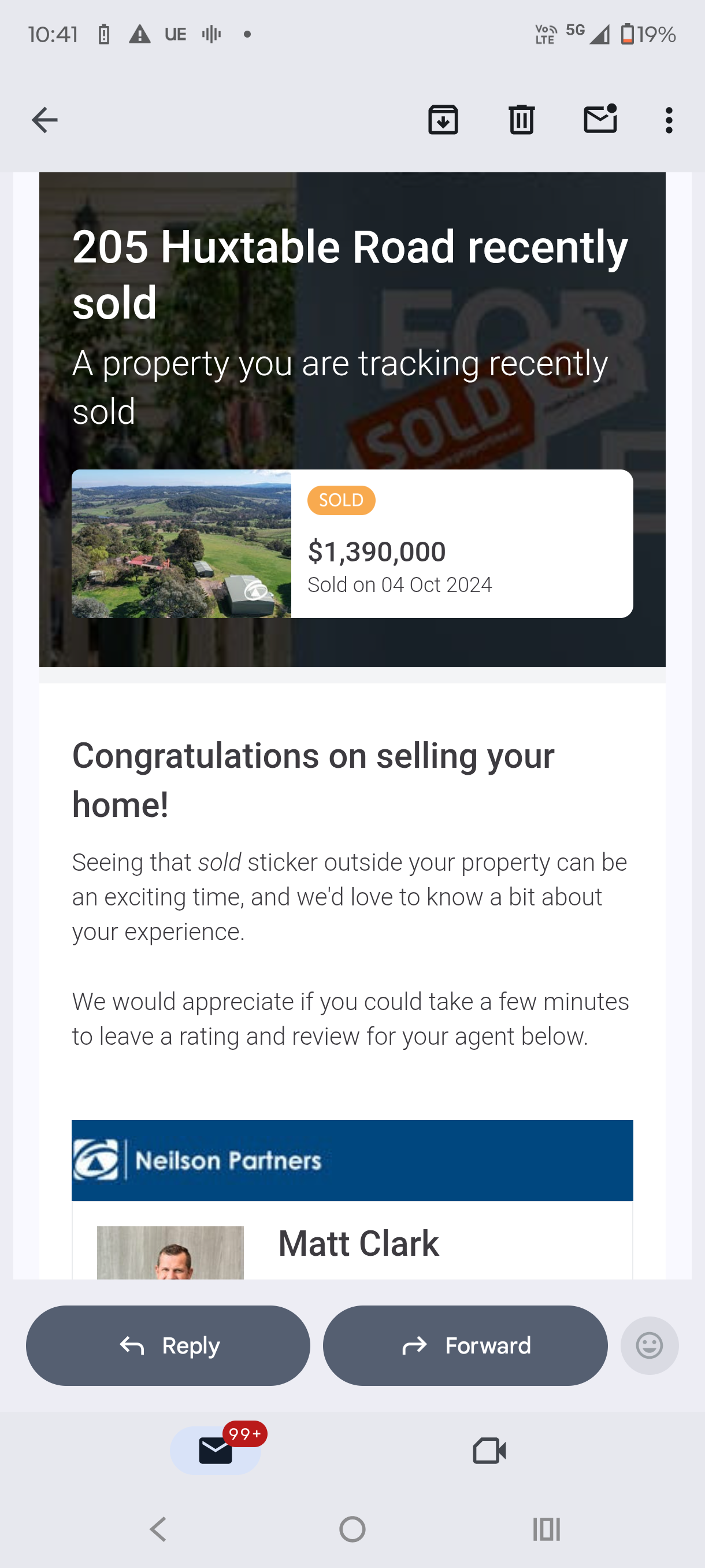The width and height of the screenshot is (705, 1568).
Task: Tap the $1,390,000 sale price
Action: coord(377,552)
